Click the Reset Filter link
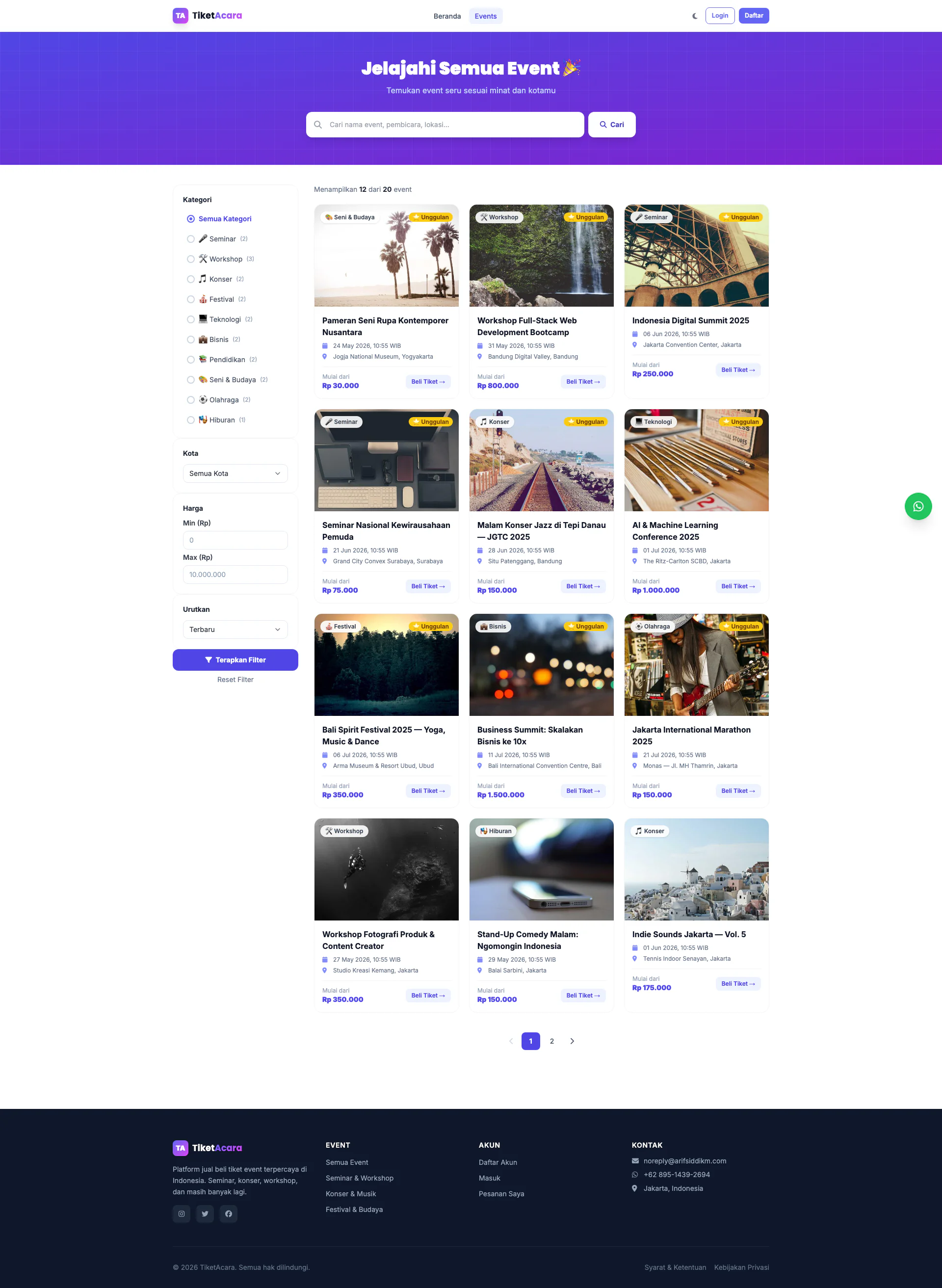 [x=235, y=679]
